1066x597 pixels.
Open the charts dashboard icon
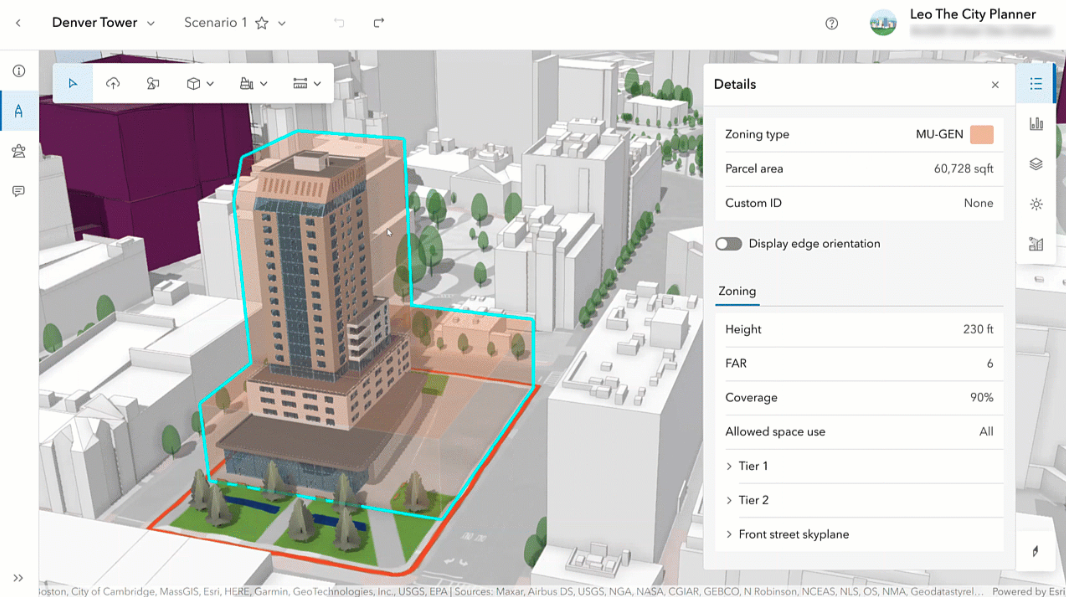tap(1036, 124)
